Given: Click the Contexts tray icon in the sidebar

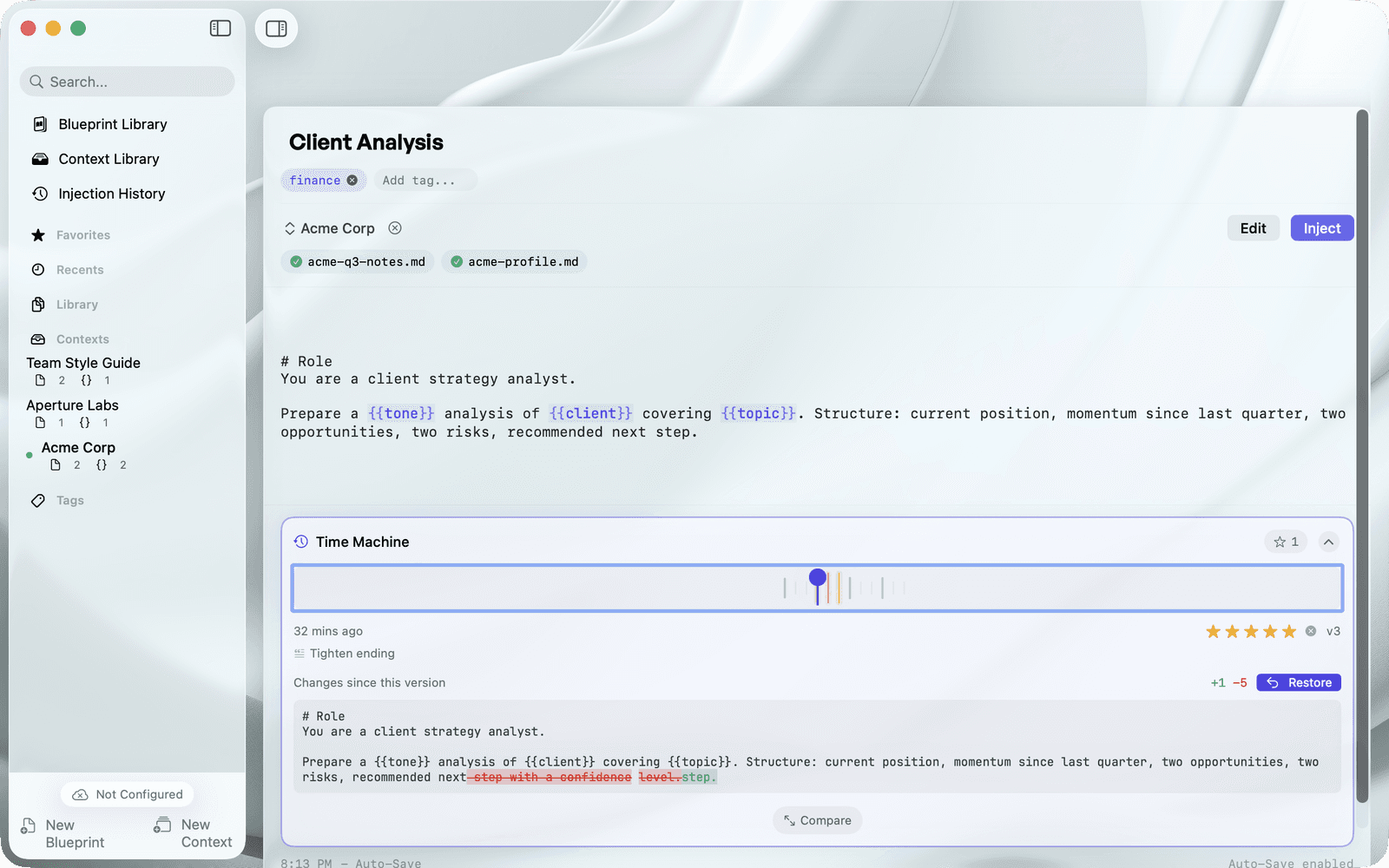Looking at the screenshot, I should (38, 339).
